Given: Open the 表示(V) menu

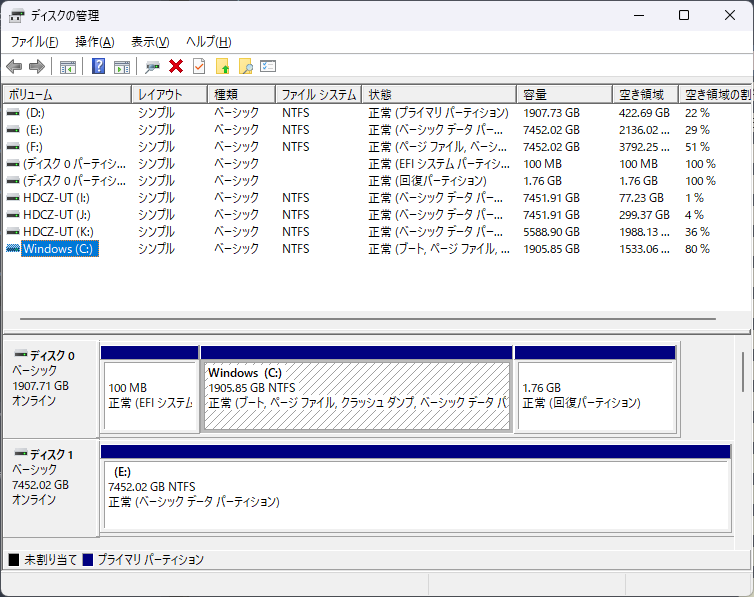Looking at the screenshot, I should pos(150,42).
